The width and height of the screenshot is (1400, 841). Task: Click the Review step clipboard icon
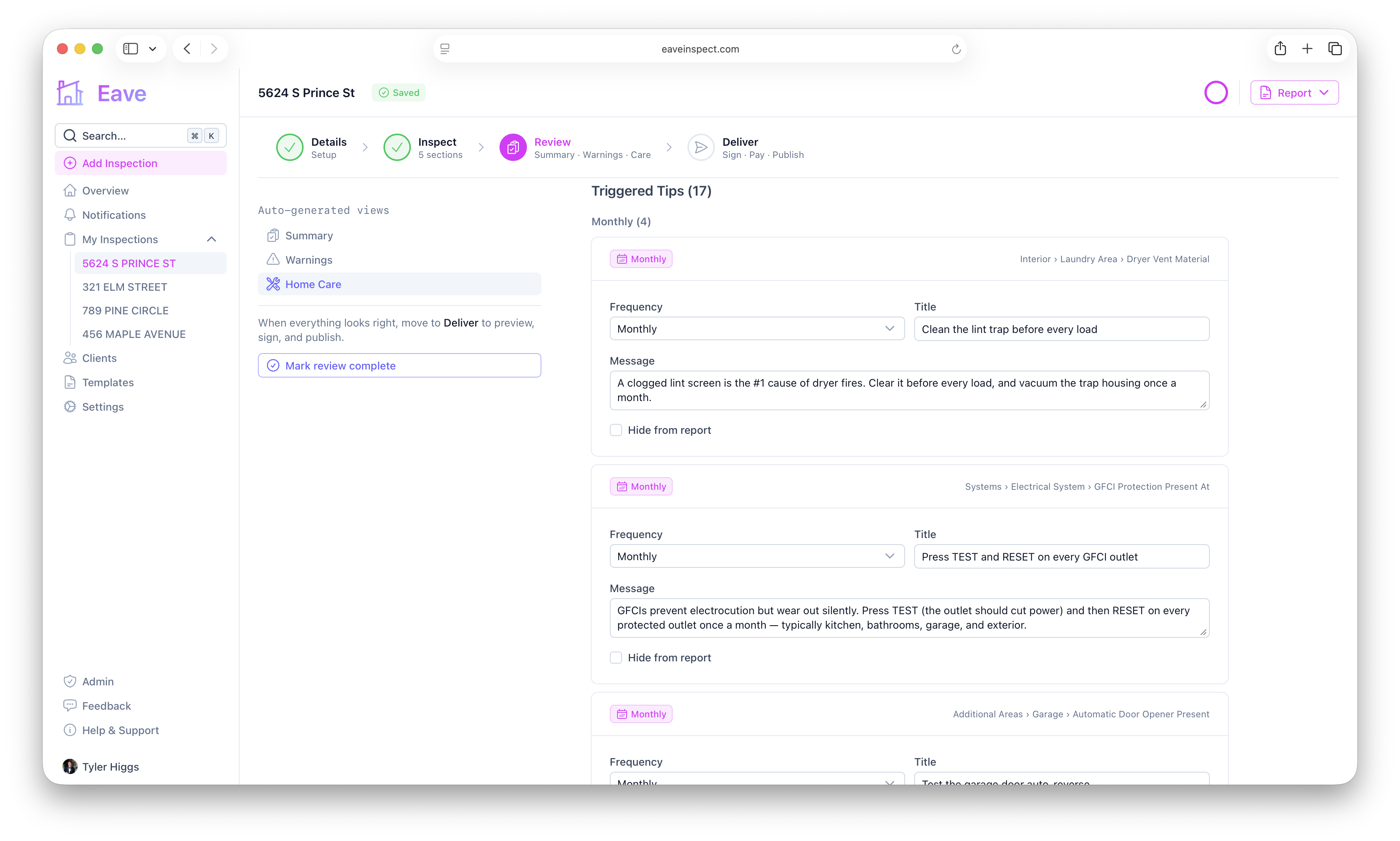[x=513, y=147]
